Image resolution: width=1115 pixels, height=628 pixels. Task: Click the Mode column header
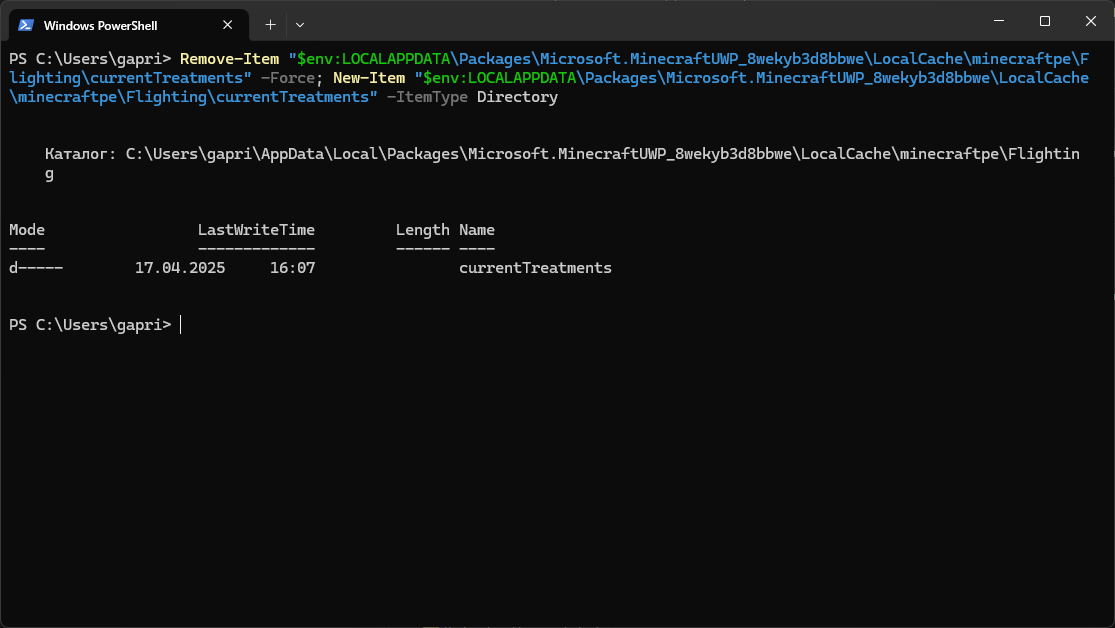[27, 230]
